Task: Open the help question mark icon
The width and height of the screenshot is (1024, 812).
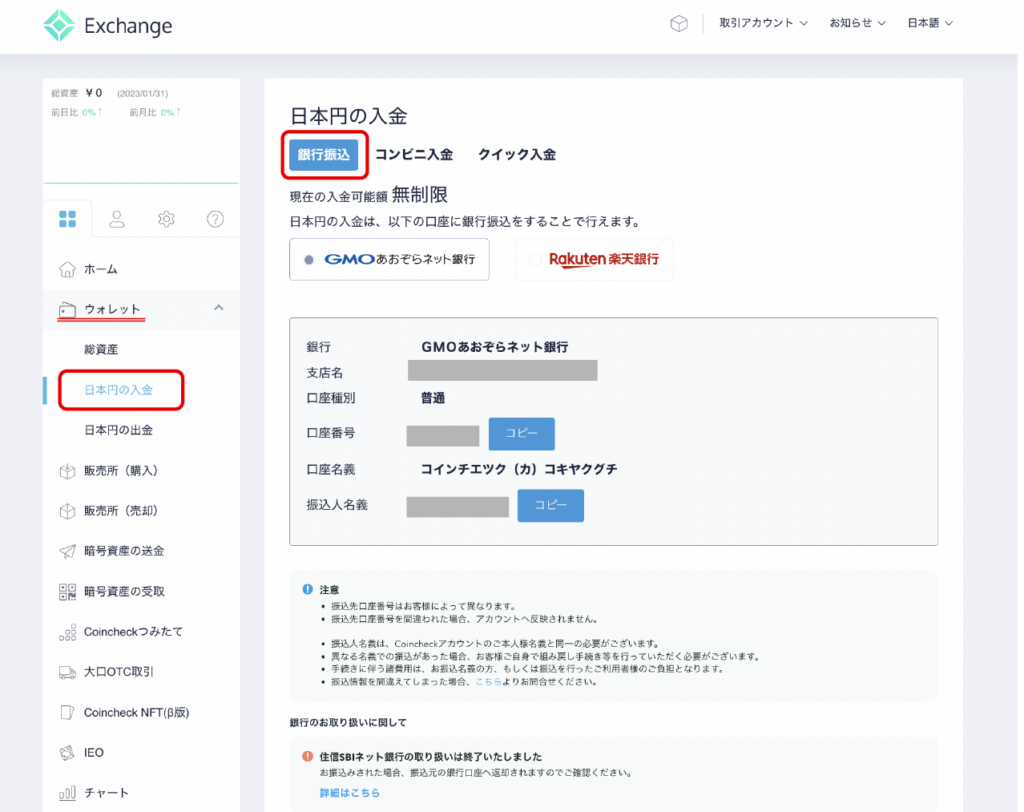Action: tap(215, 219)
